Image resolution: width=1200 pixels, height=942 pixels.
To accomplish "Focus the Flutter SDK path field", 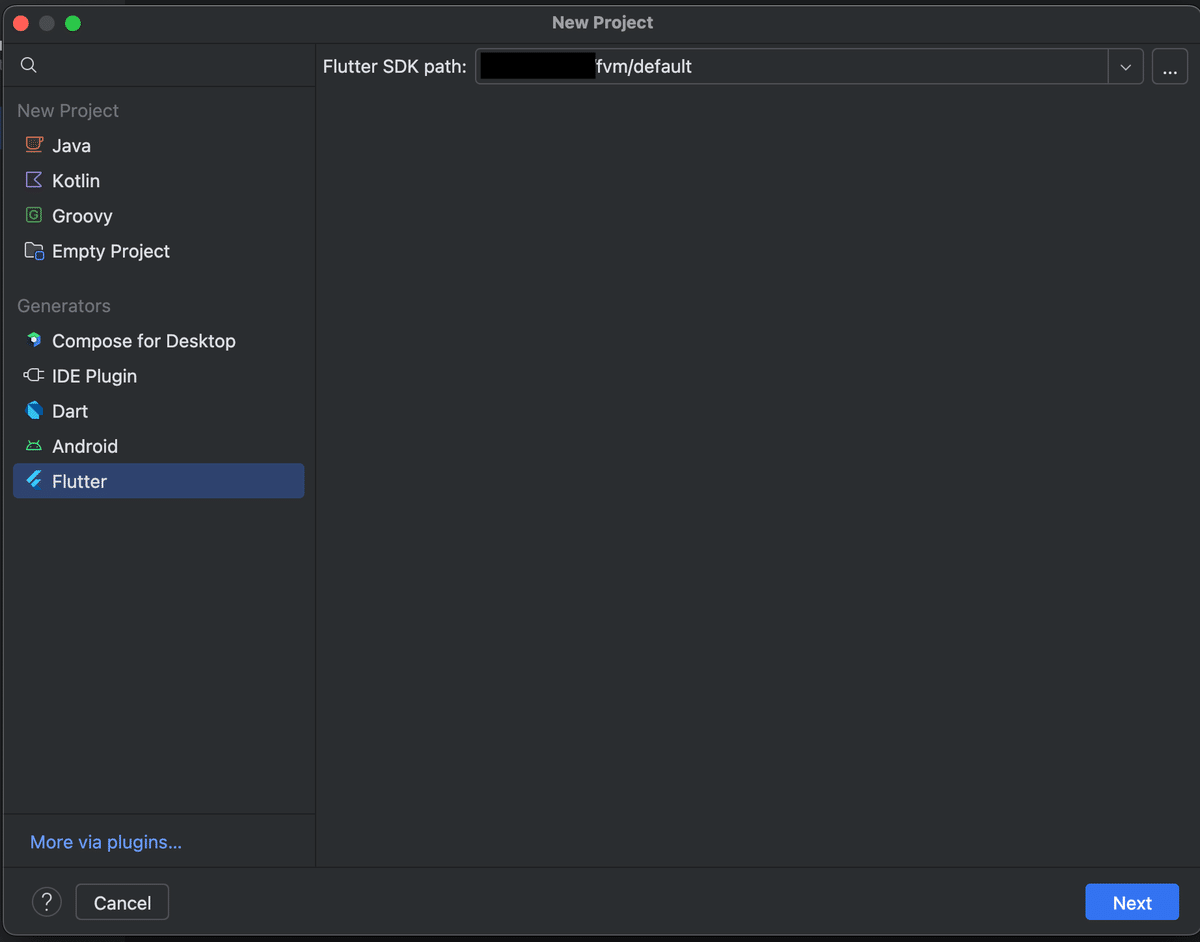I will [x=791, y=67].
